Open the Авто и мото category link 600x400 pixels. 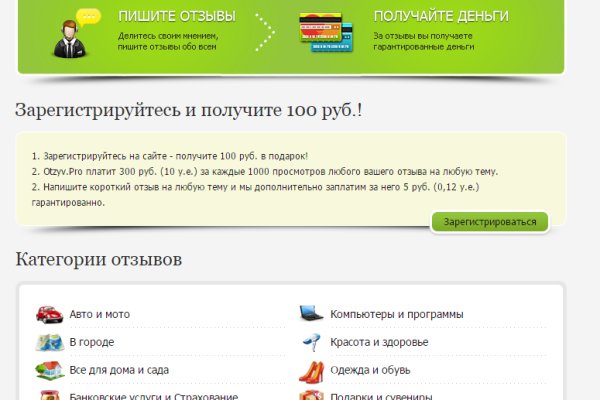click(99, 314)
